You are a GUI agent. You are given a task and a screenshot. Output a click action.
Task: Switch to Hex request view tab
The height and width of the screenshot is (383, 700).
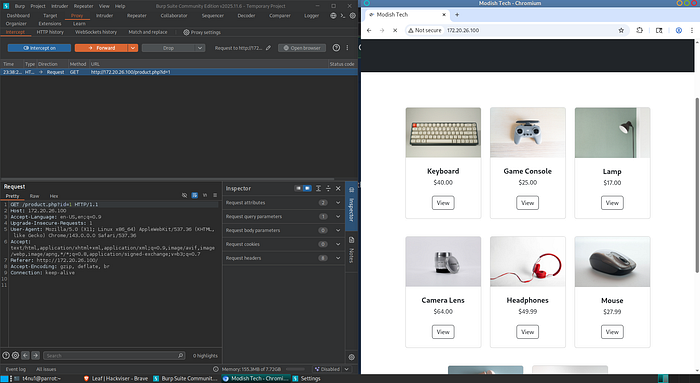click(x=54, y=196)
